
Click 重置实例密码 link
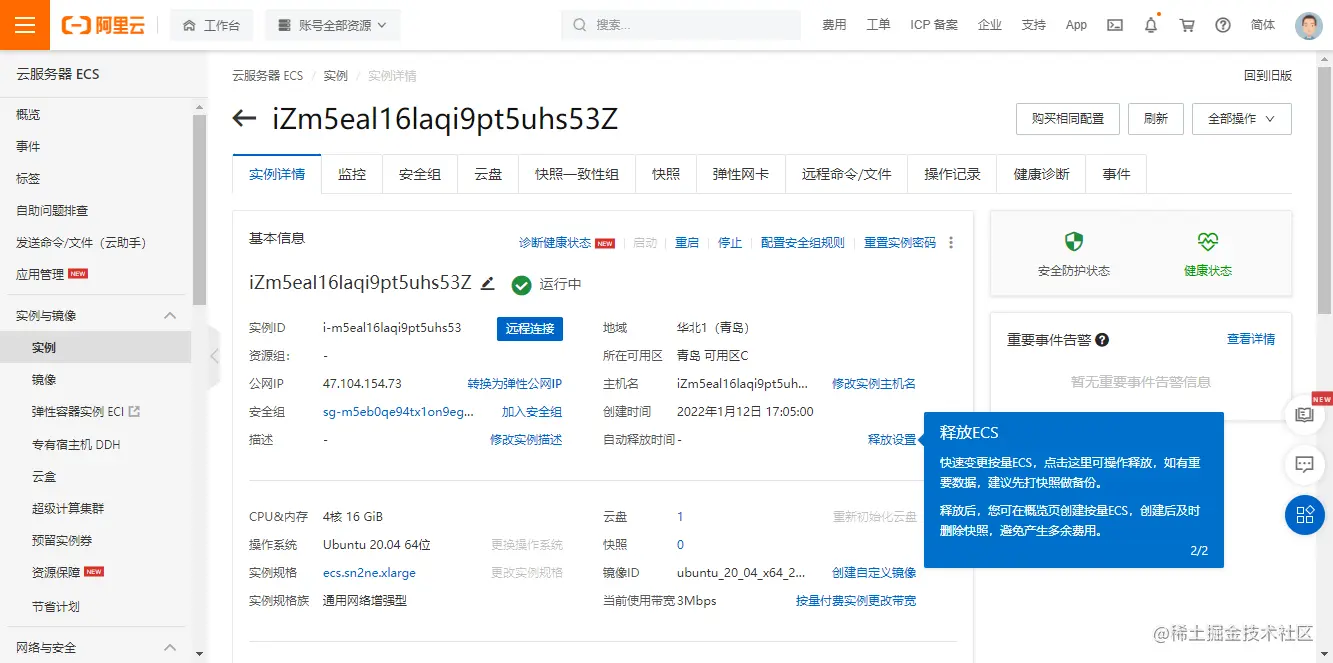click(x=900, y=243)
